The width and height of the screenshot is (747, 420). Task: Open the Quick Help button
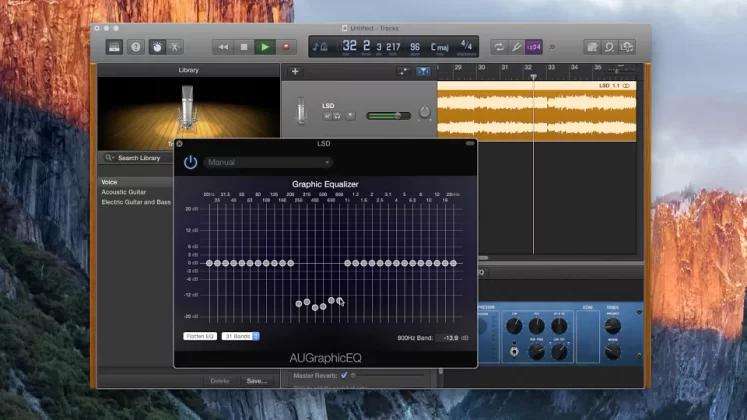tap(136, 47)
